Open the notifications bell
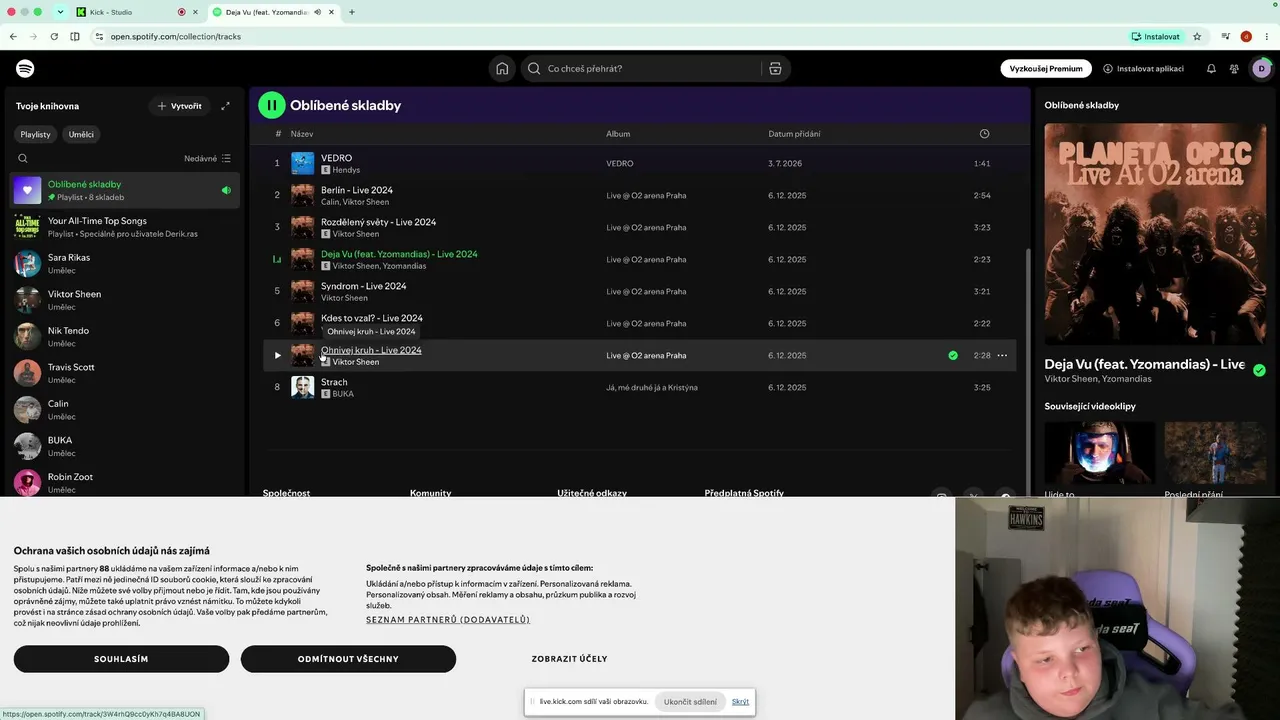The height and width of the screenshot is (720, 1280). 1211,69
